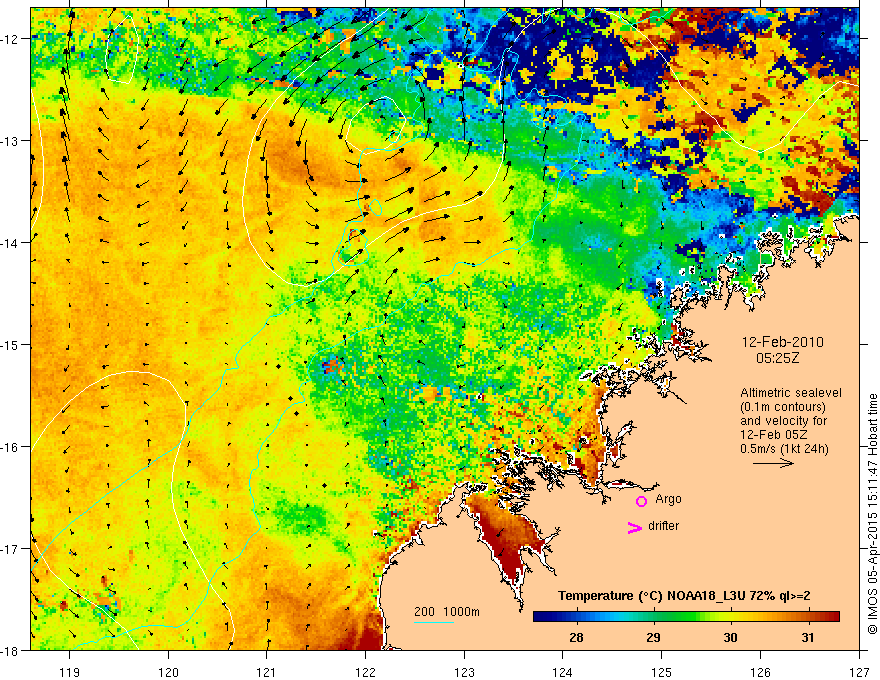Click longitude label '127'
Screen dimensions: 880x680
click(859, 672)
